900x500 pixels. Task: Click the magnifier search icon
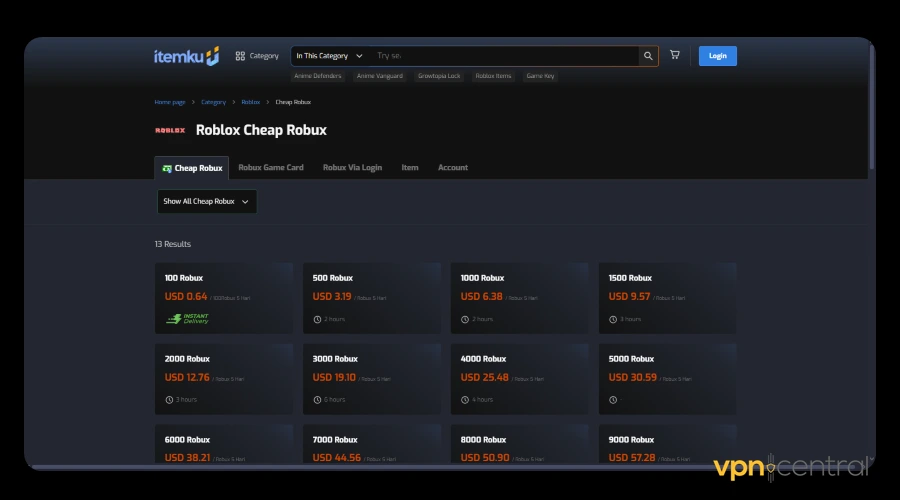[648, 56]
